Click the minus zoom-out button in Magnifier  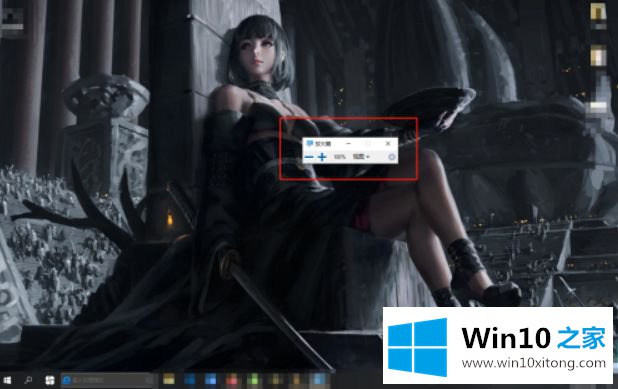(x=309, y=157)
